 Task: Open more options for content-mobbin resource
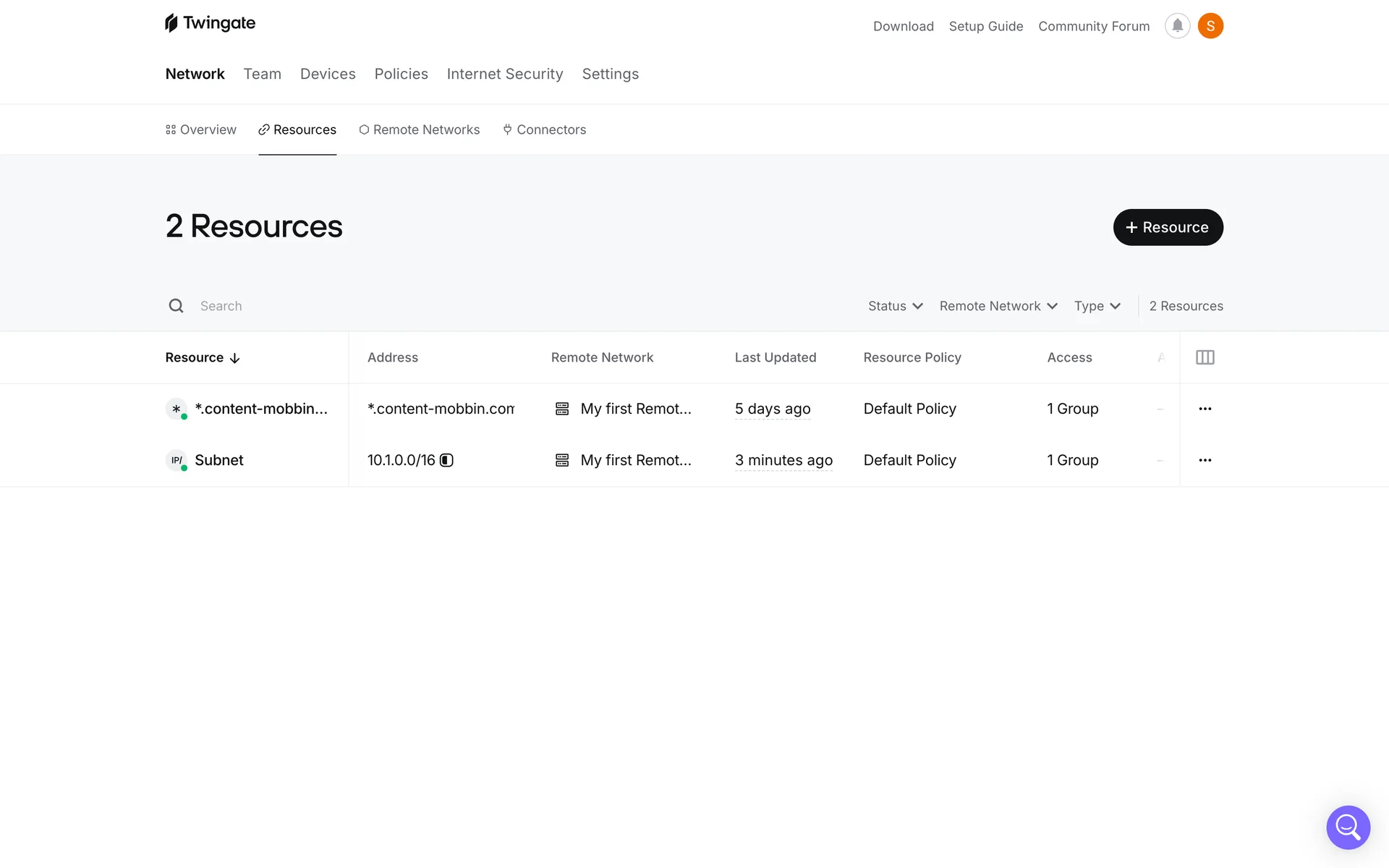(x=1205, y=409)
